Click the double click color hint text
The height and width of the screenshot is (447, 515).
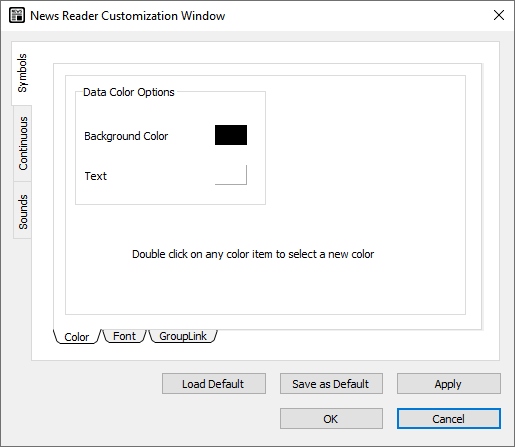pyautogui.click(x=253, y=254)
